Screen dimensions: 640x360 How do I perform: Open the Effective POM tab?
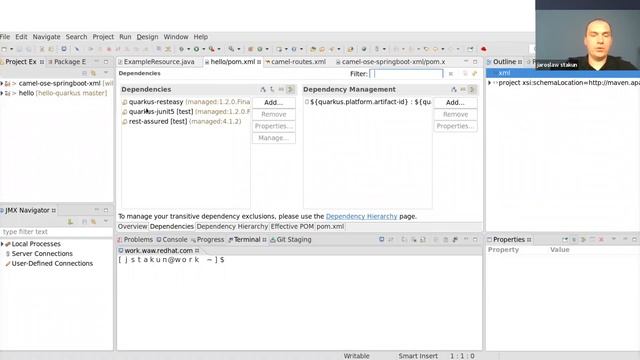coord(292,227)
